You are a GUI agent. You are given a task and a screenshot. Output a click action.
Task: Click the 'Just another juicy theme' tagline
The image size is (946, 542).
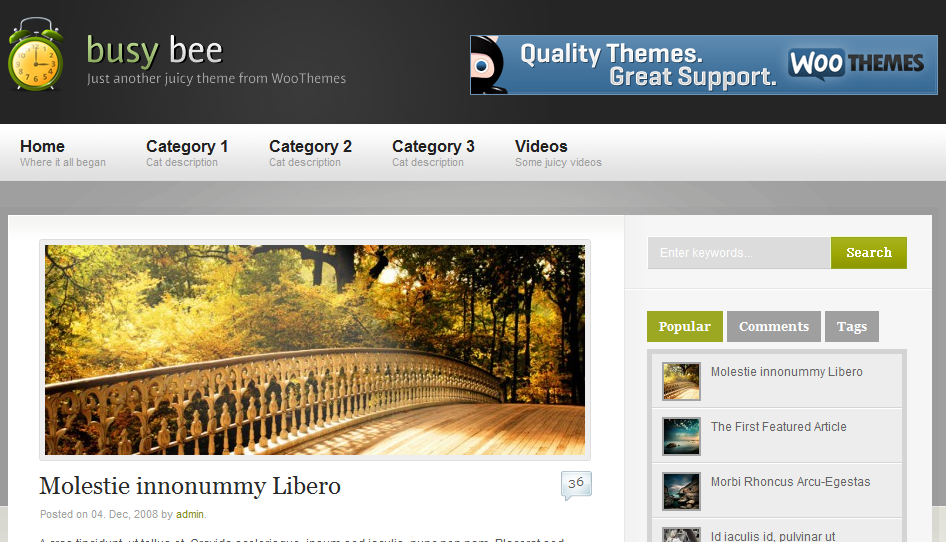pyautogui.click(x=216, y=78)
